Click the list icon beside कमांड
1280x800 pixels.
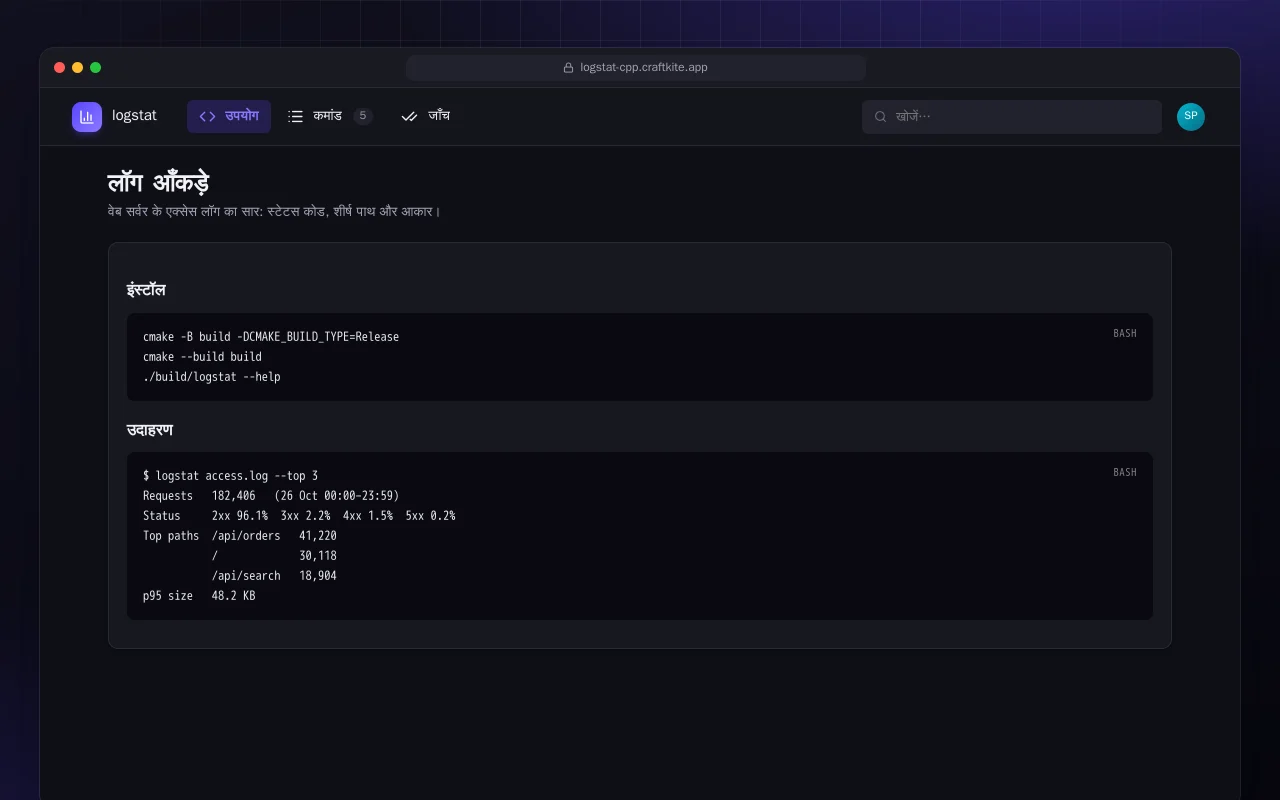(295, 116)
